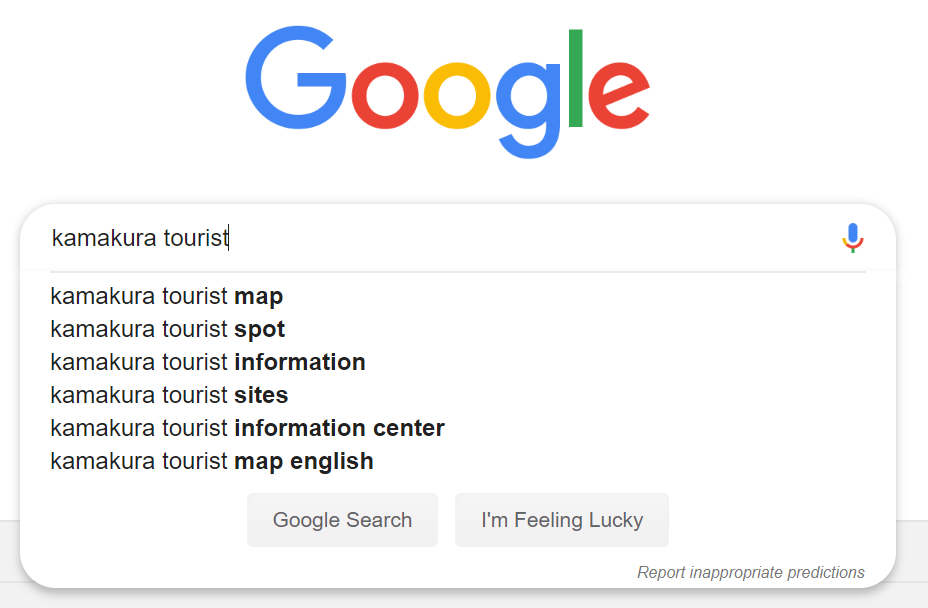Click the typed "kamakura tourist" query text
This screenshot has width=928, height=608.
[x=140, y=239]
